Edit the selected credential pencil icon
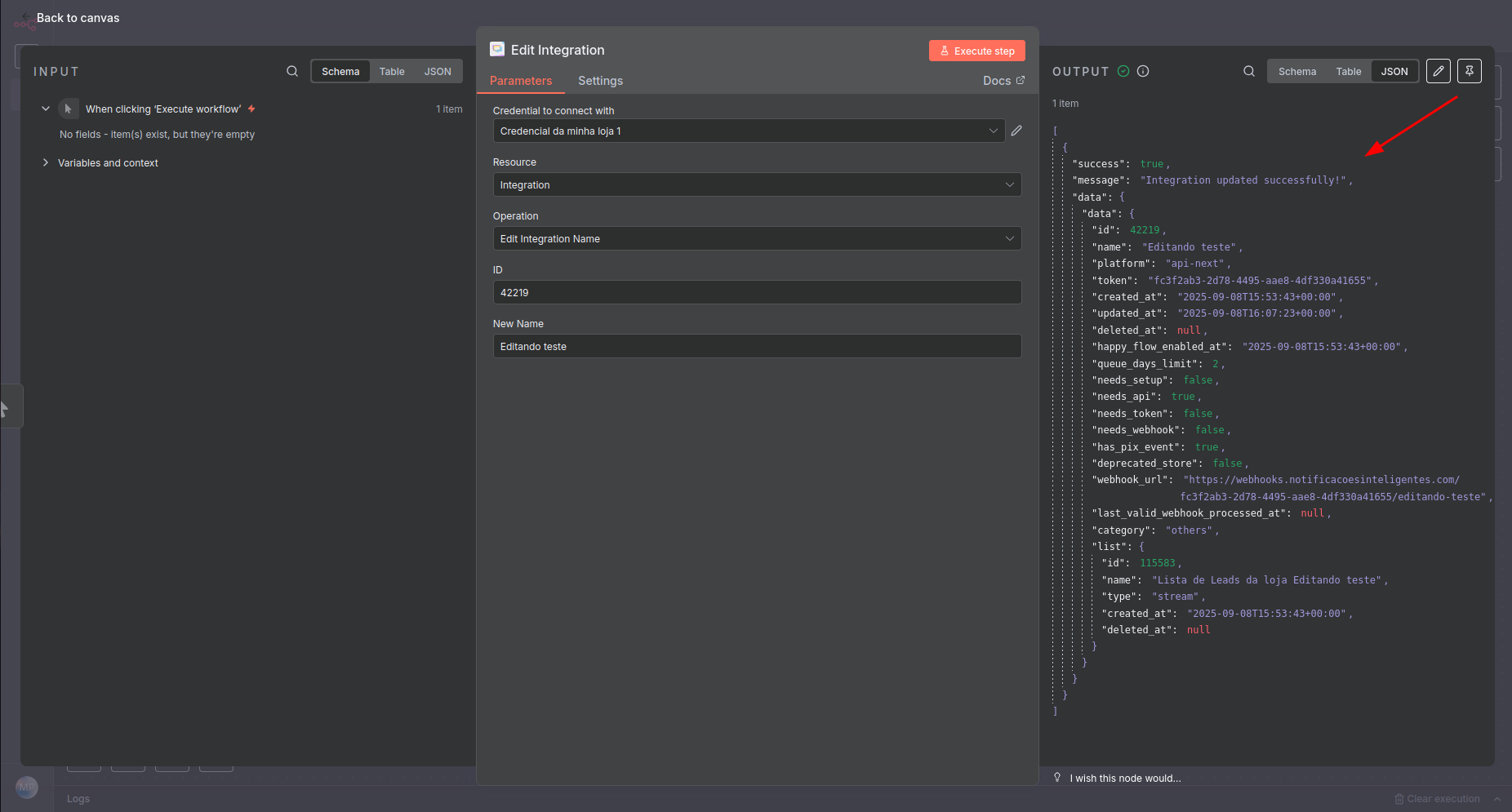The height and width of the screenshot is (812, 1512). [1016, 131]
